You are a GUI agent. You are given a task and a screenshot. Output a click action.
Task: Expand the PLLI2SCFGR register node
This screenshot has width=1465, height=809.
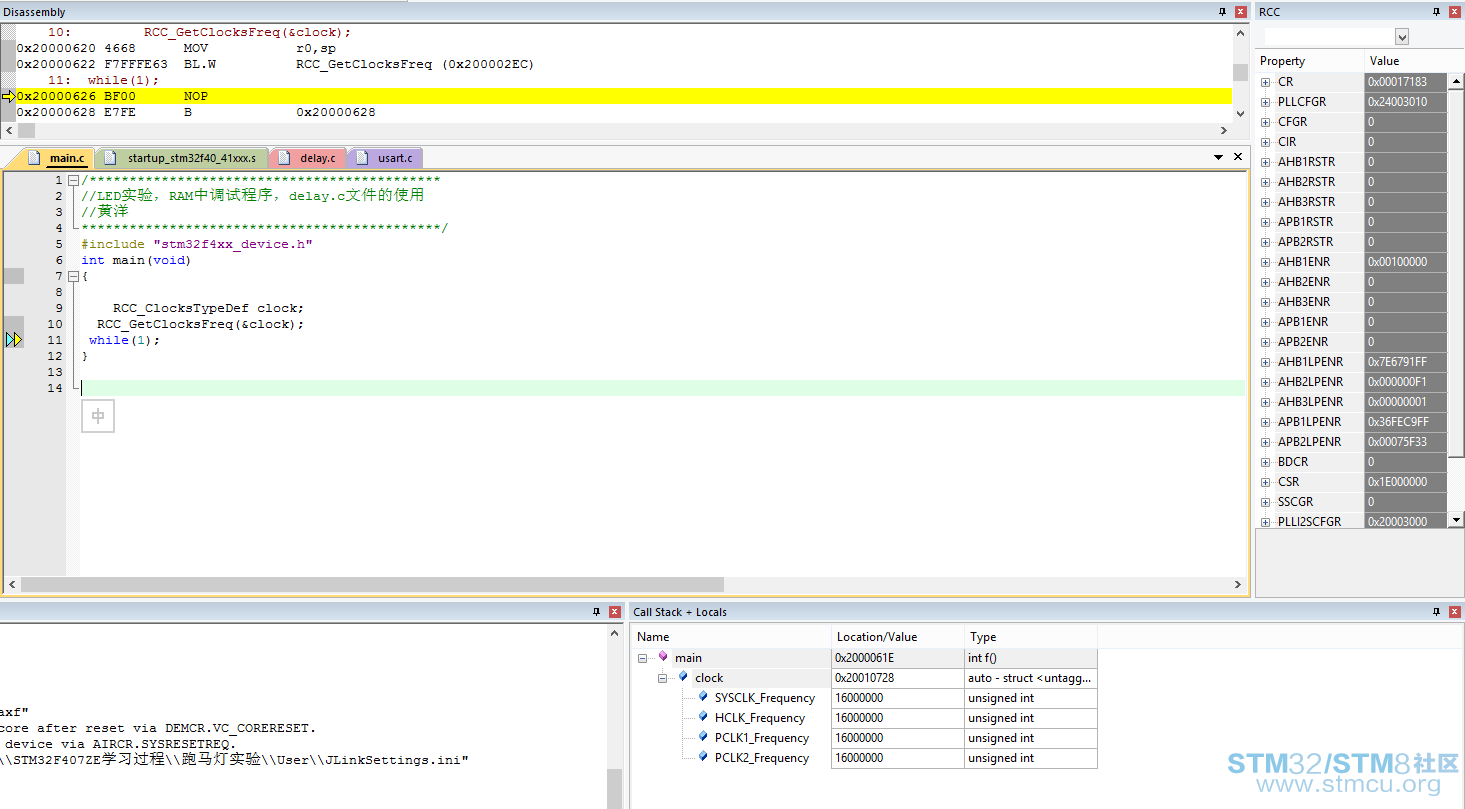pos(1265,522)
